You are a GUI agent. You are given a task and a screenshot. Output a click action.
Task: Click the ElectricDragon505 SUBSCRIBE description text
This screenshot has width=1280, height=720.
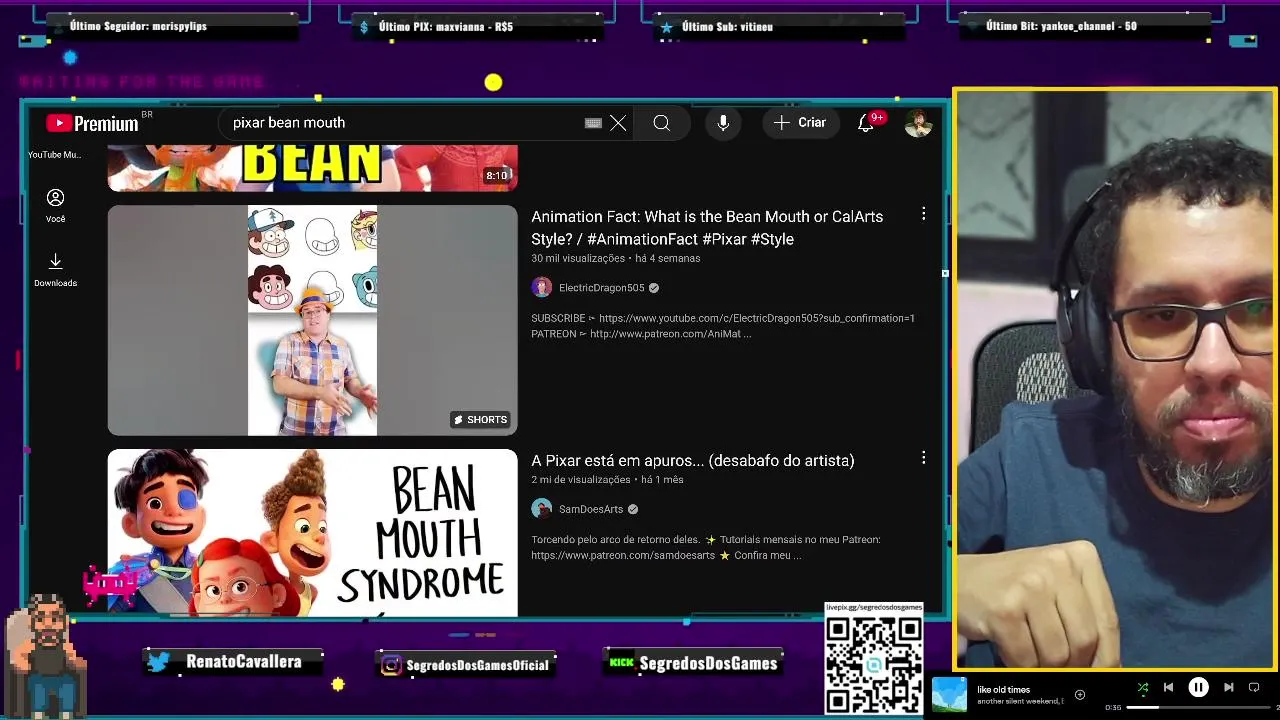723,326
